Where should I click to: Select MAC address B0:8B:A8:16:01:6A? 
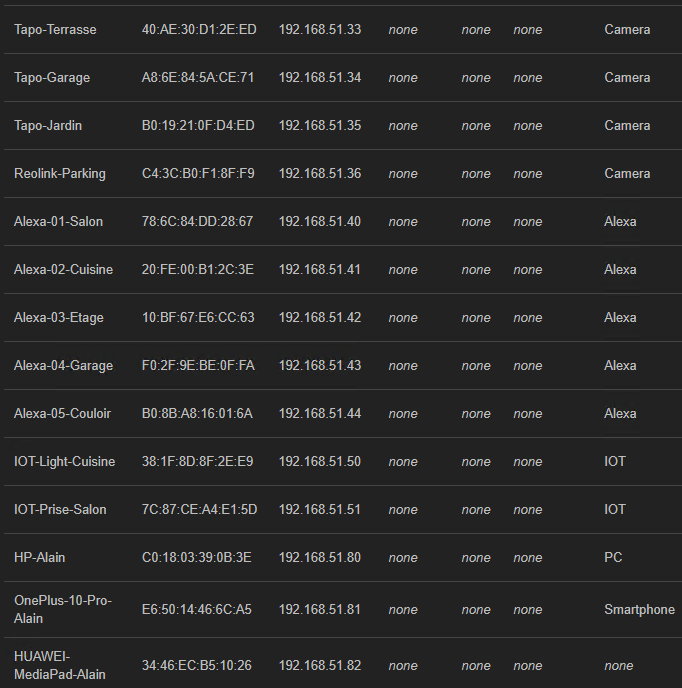[x=197, y=414]
